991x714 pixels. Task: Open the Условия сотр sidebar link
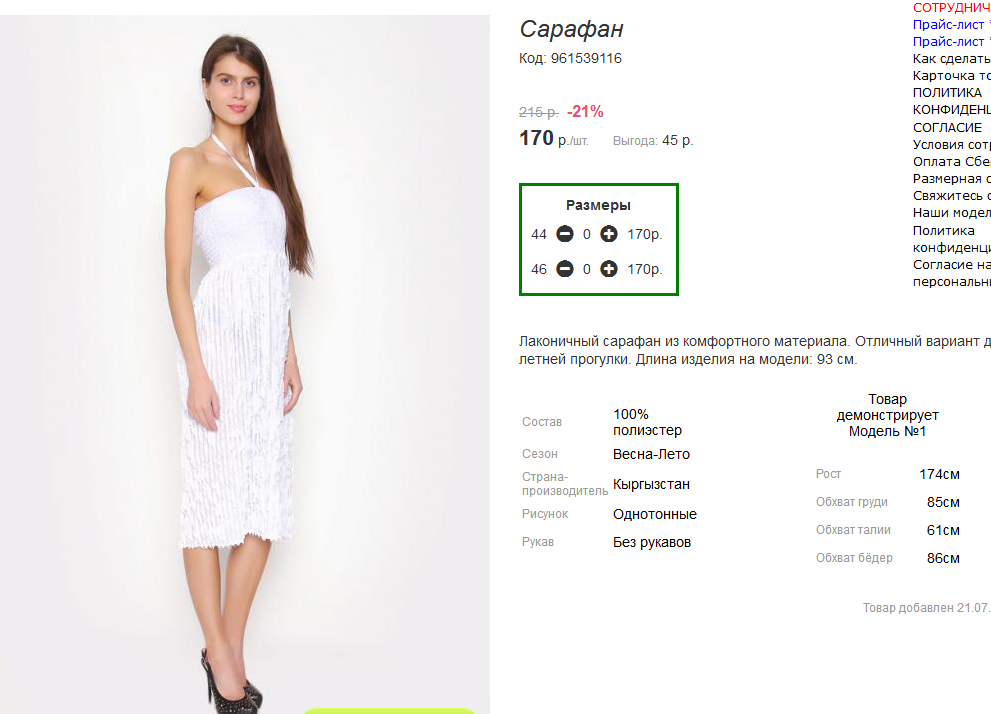point(951,144)
